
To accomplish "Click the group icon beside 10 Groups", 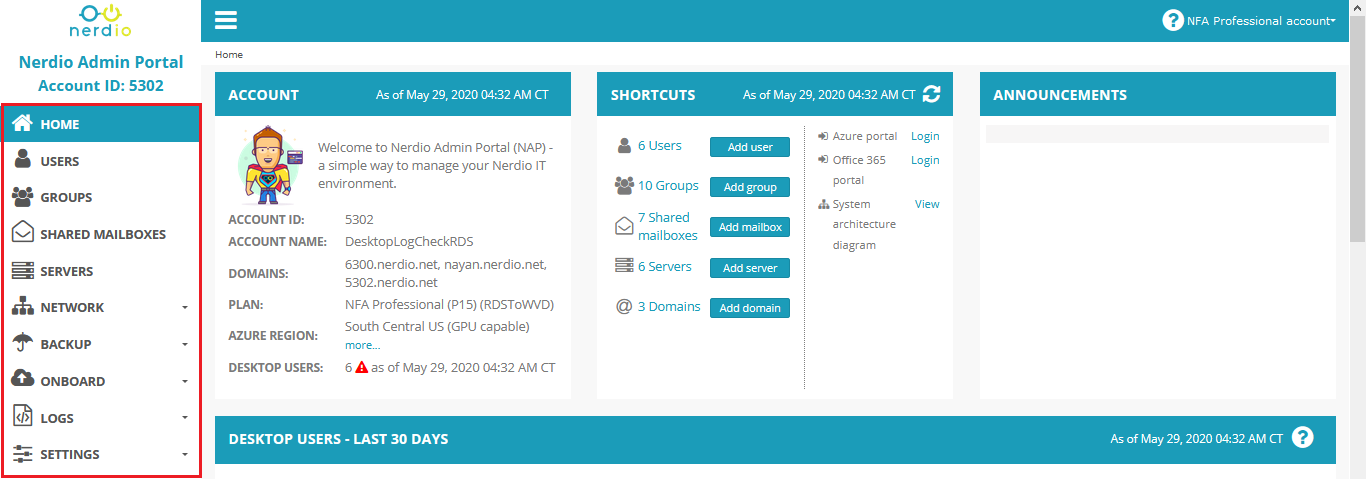I will (624, 185).
